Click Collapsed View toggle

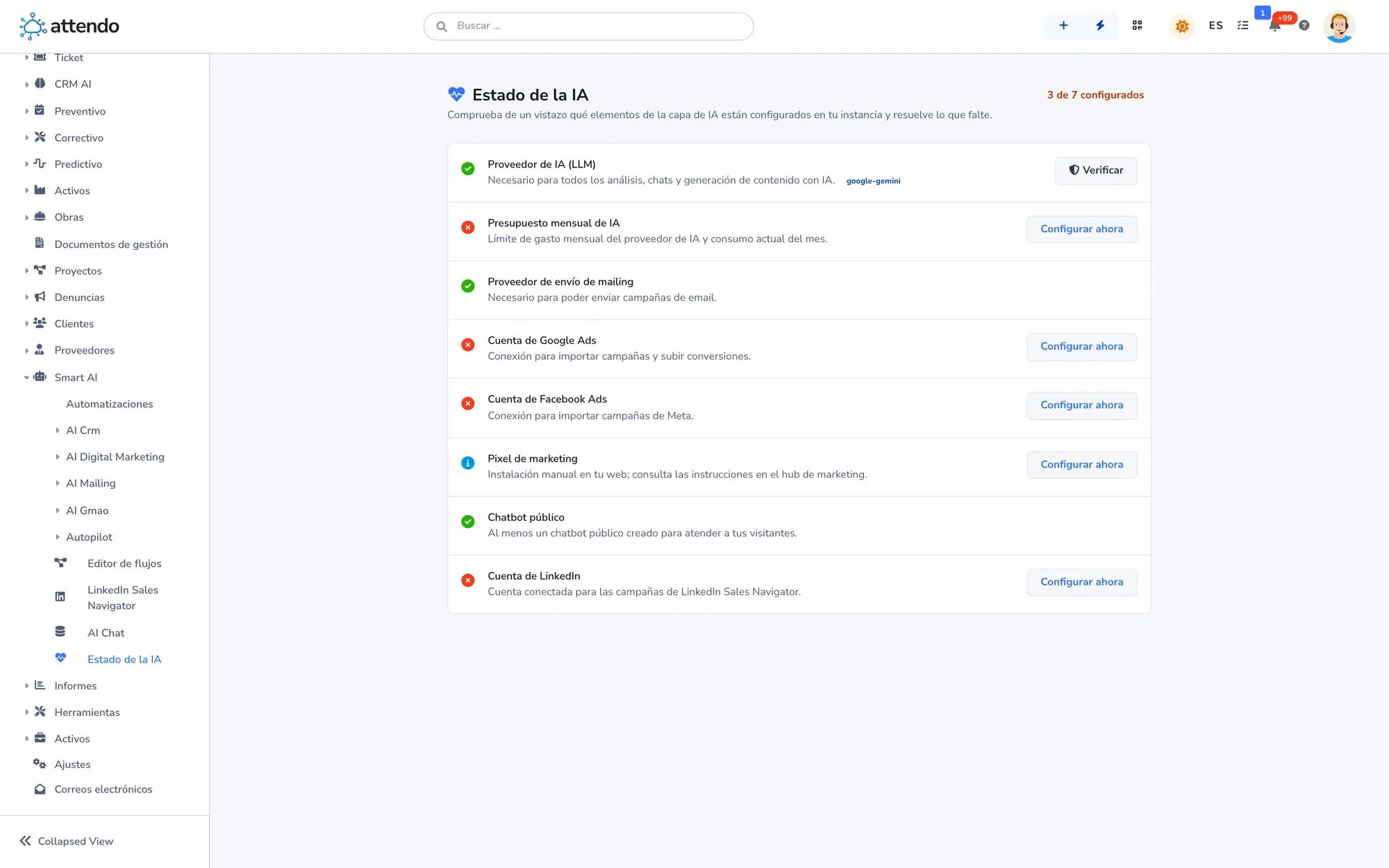click(x=67, y=842)
